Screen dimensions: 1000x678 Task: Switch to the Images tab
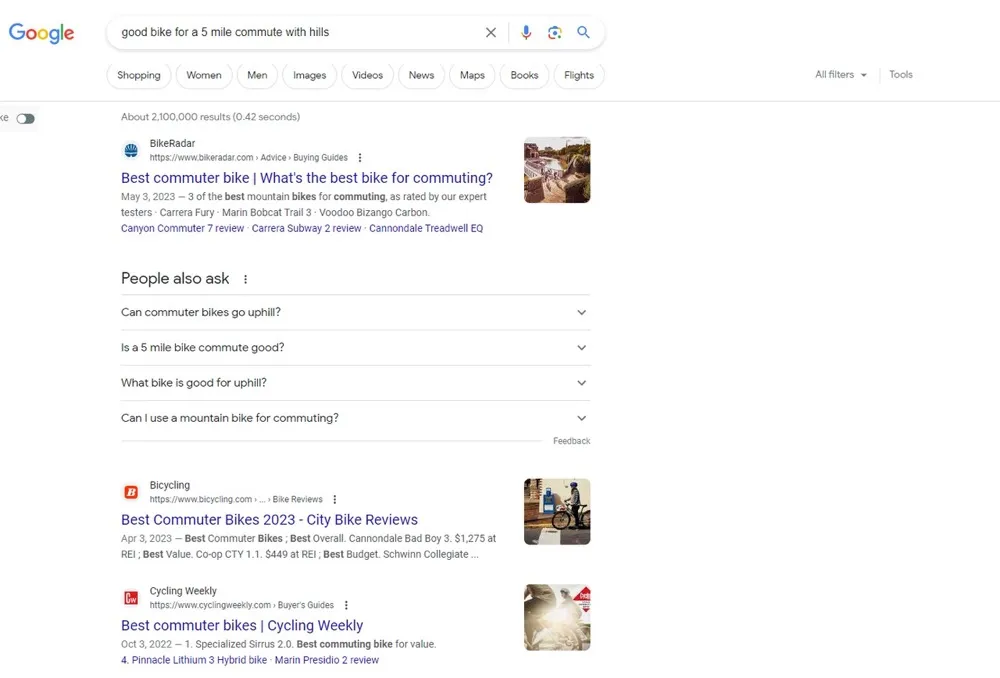tap(309, 75)
